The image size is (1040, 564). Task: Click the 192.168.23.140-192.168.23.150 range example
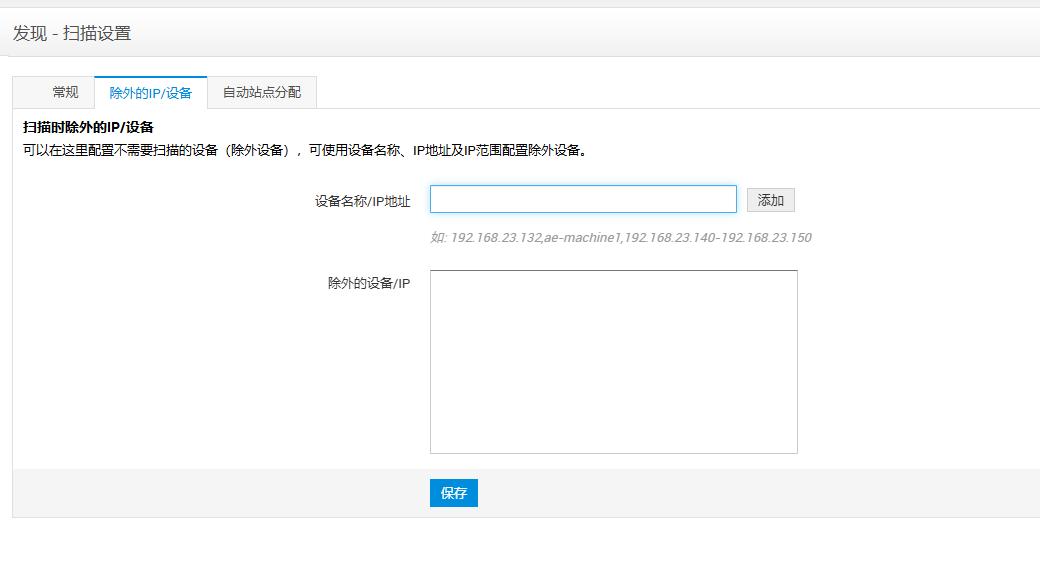(x=718, y=238)
